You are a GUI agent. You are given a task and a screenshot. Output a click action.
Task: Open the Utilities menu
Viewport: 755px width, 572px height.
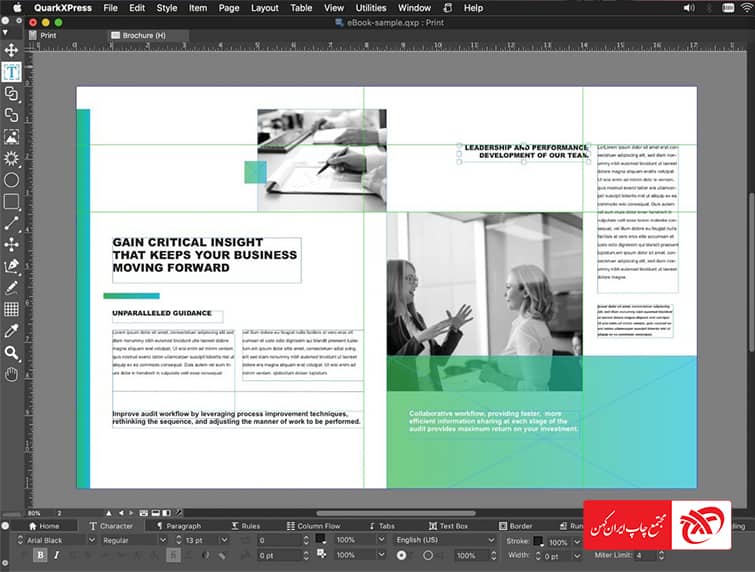pos(371,8)
